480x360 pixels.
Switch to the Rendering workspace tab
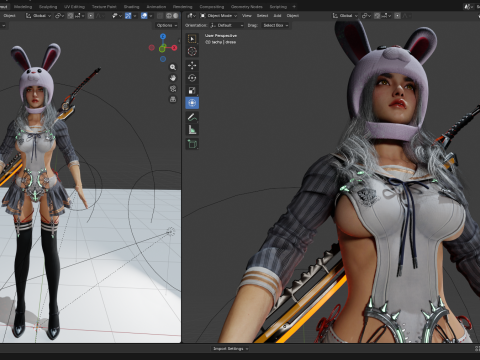point(182,6)
